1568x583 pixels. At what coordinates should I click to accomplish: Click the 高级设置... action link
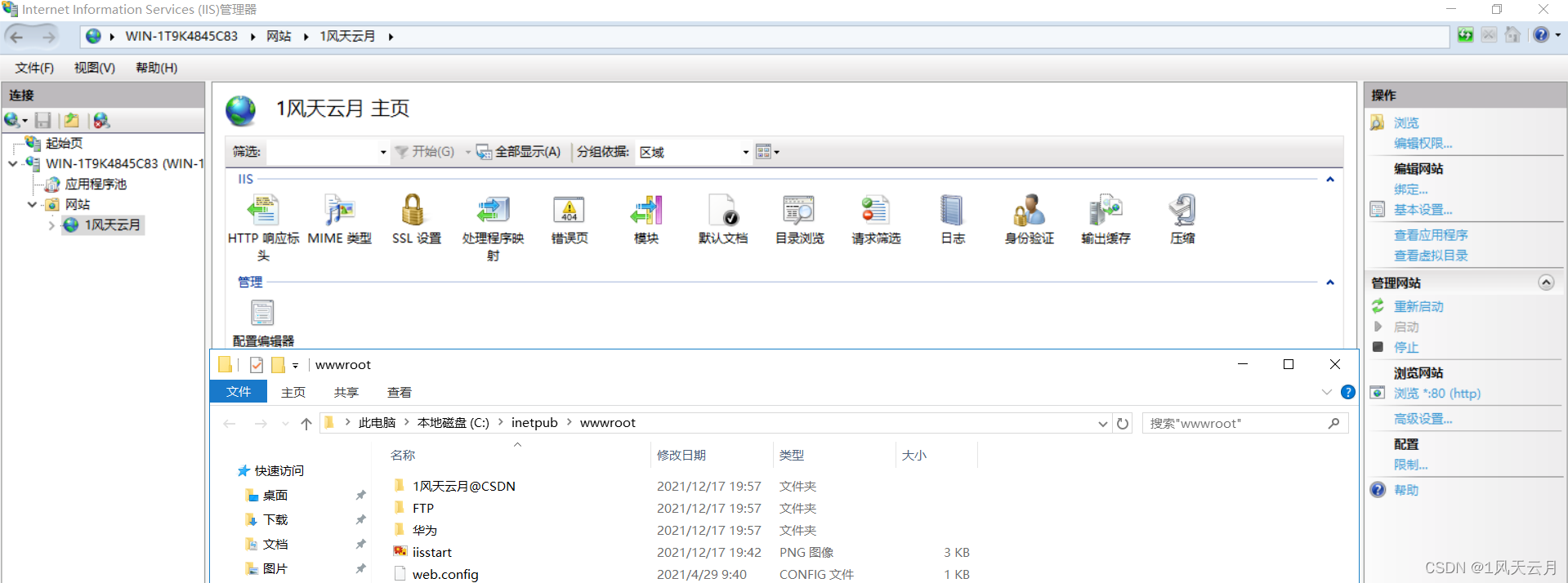pos(1423,420)
